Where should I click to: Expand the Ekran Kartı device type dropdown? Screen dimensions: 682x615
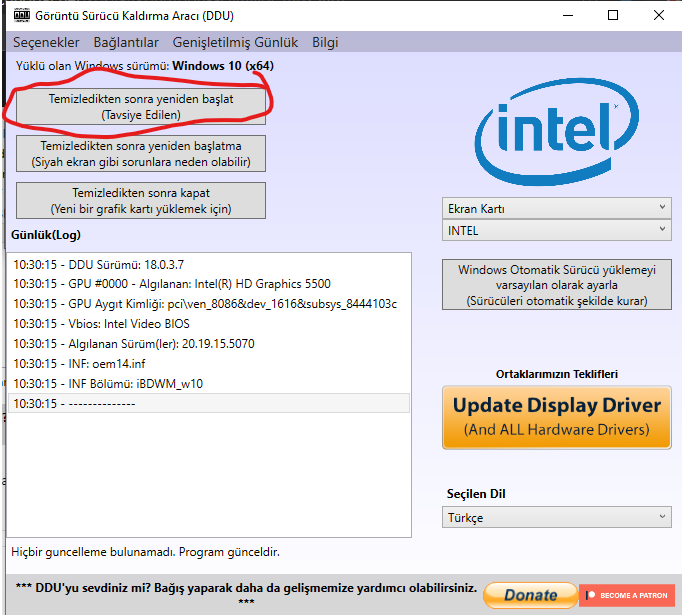[x=557, y=208]
